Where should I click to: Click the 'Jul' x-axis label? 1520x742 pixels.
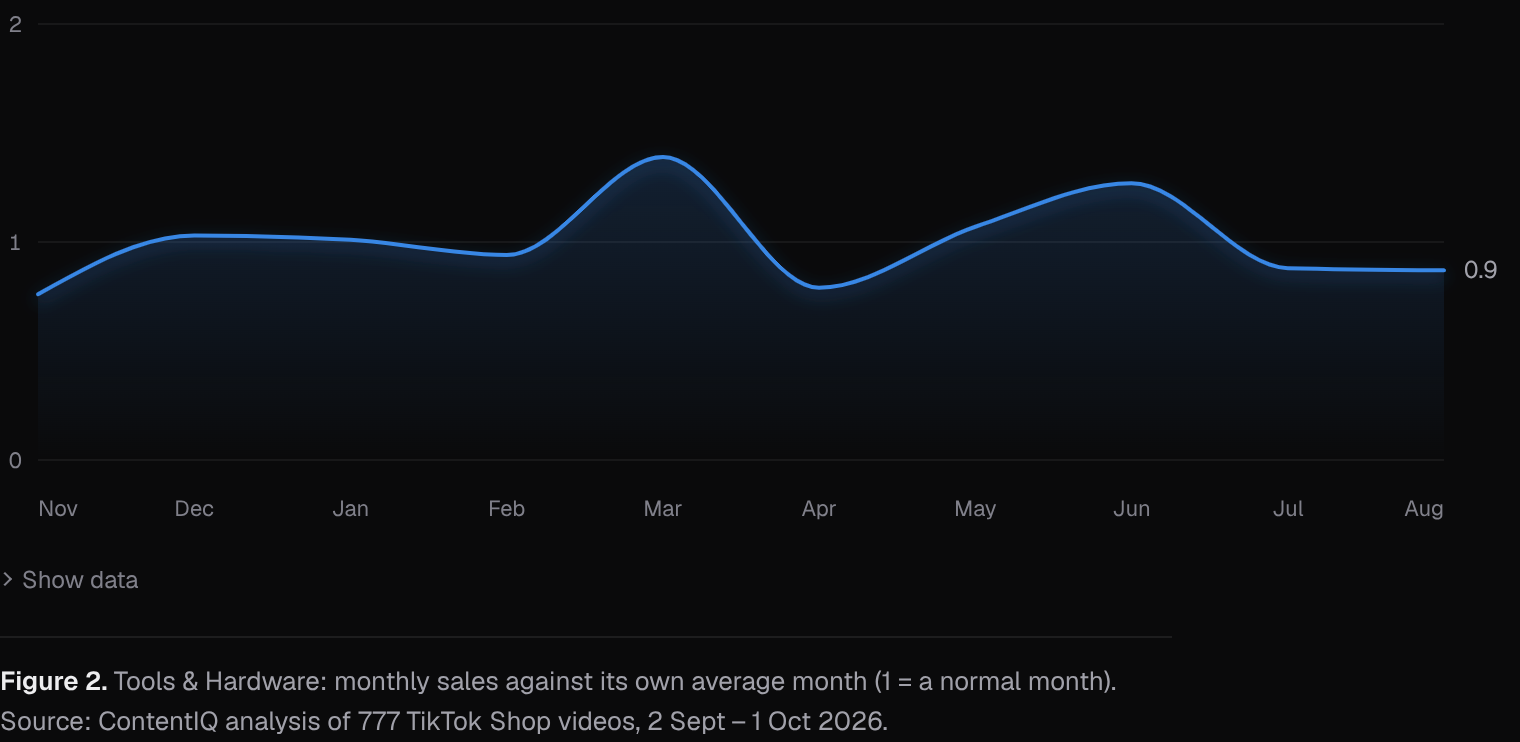point(1288,509)
